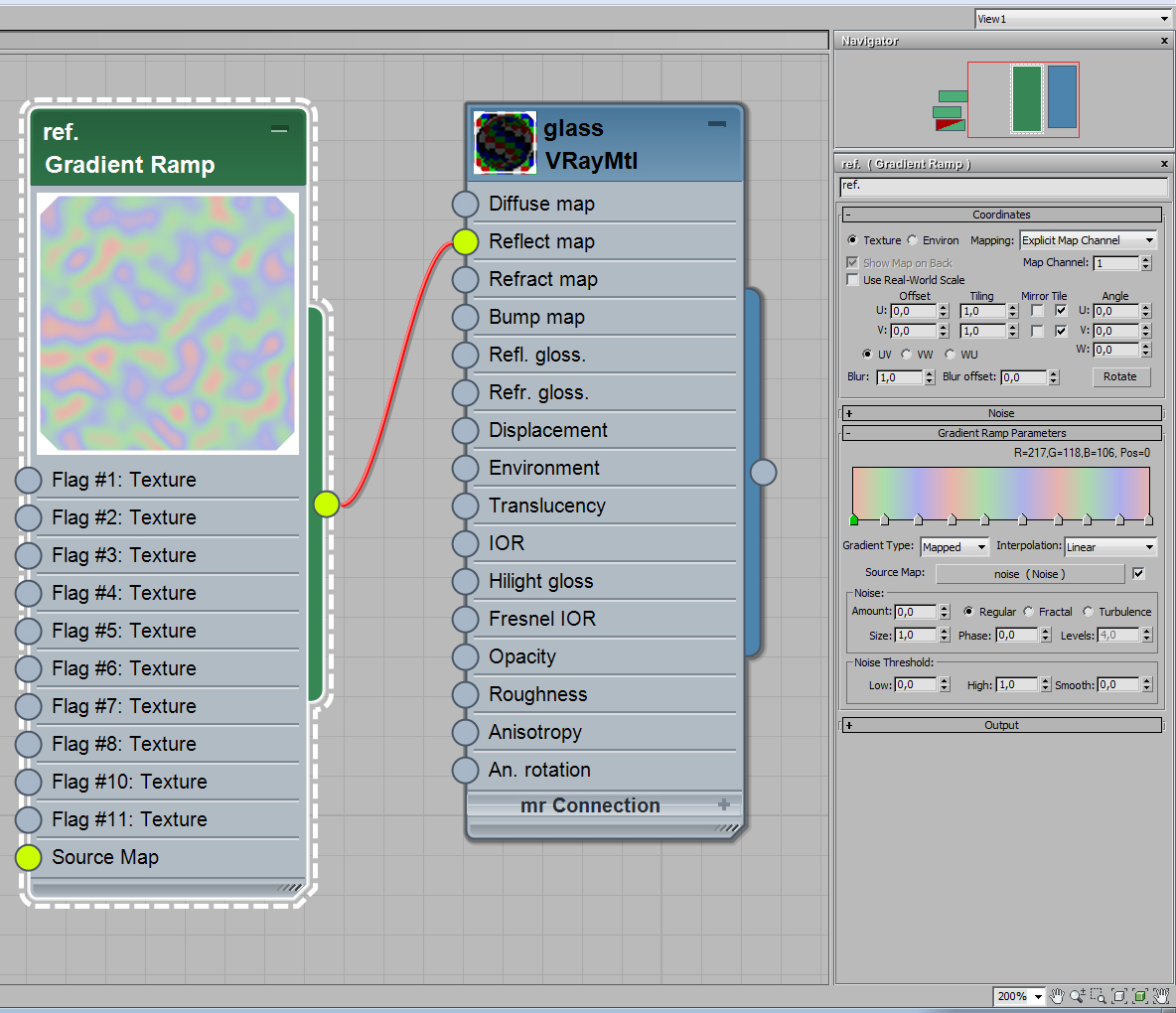Image resolution: width=1176 pixels, height=1013 pixels.
Task: Increment the Blur spinner
Action: click(930, 373)
